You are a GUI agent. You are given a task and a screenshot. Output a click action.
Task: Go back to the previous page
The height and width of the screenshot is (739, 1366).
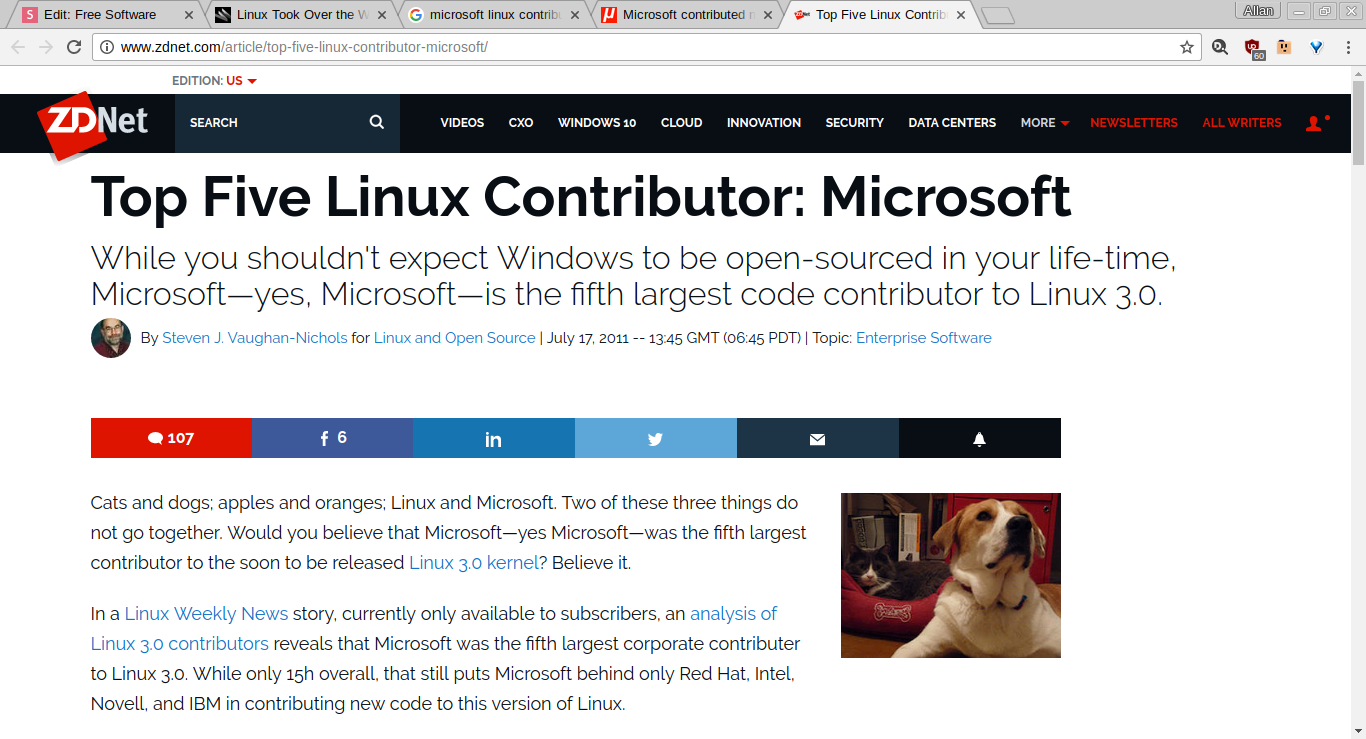click(18, 47)
